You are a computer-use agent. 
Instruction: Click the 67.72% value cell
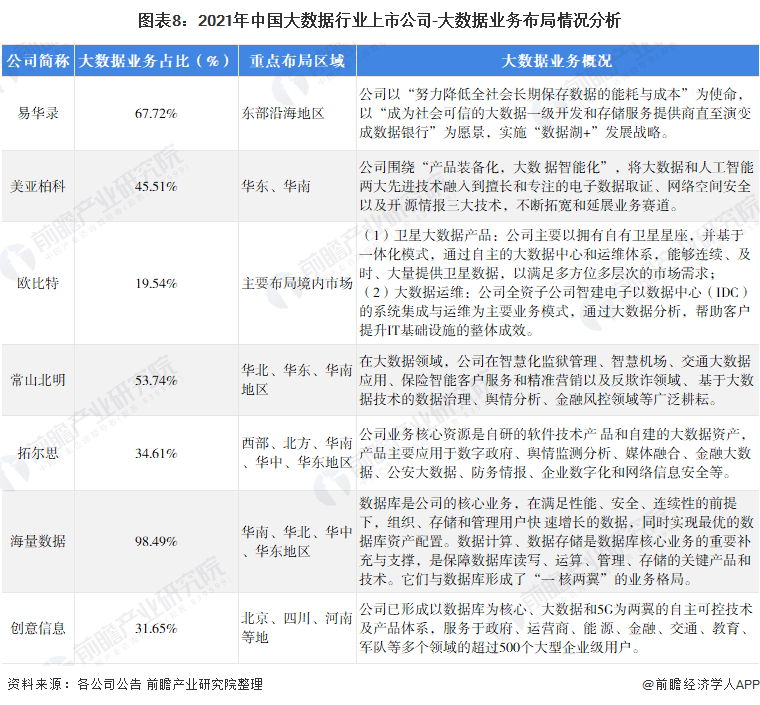pos(156,113)
